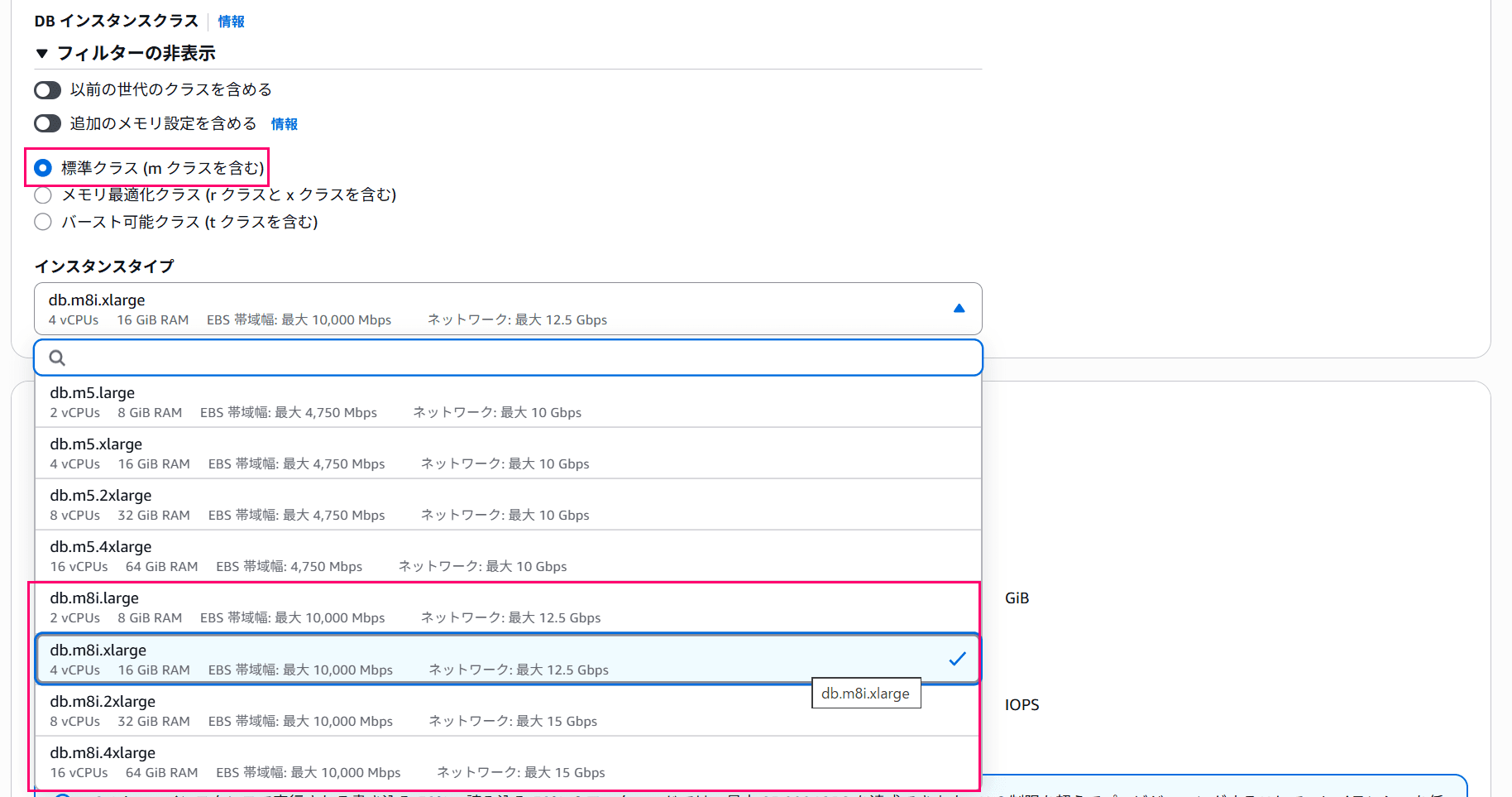Select バースト可能クラス (t クラス) radio
1512x797 pixels.
coord(43,222)
